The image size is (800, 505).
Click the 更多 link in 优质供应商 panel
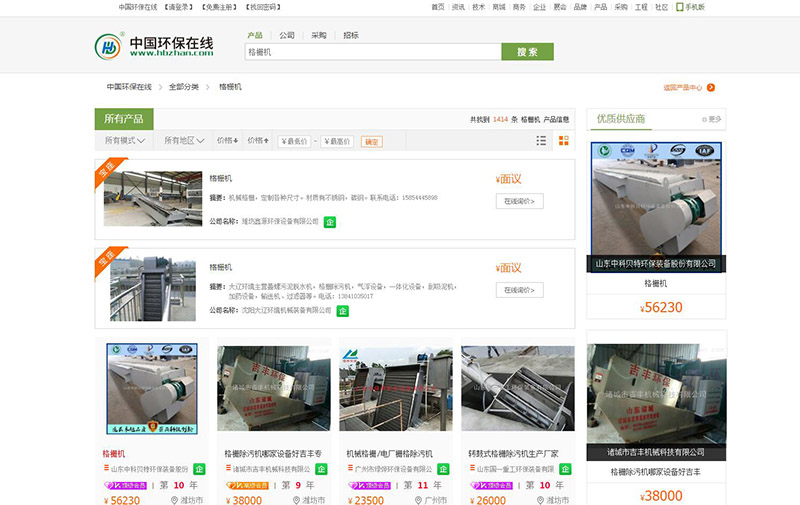(x=712, y=119)
